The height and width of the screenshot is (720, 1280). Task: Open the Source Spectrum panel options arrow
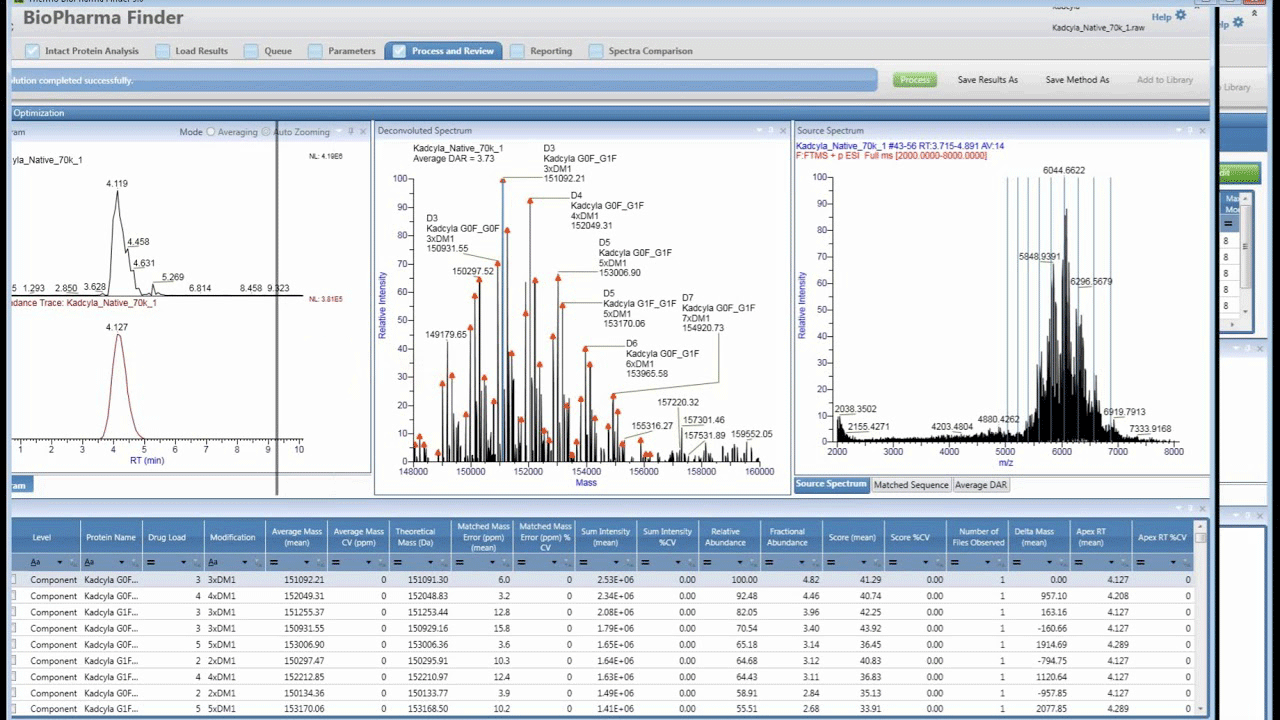pyautogui.click(x=1178, y=131)
